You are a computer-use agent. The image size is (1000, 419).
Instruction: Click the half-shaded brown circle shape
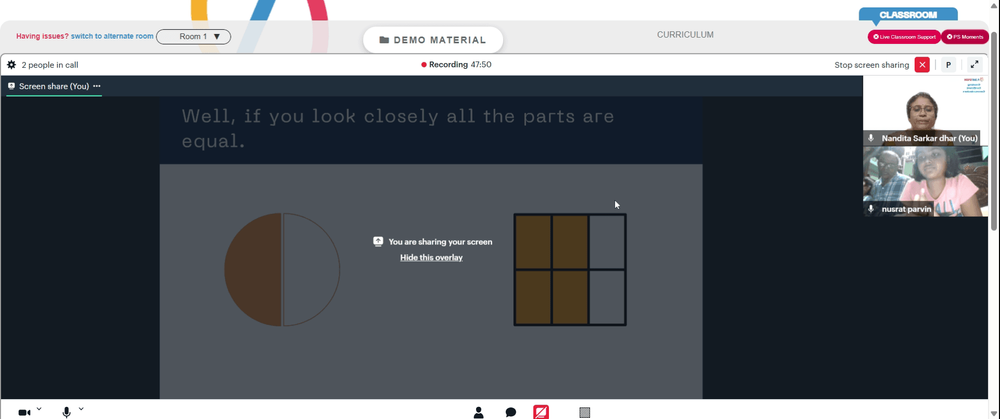point(282,270)
